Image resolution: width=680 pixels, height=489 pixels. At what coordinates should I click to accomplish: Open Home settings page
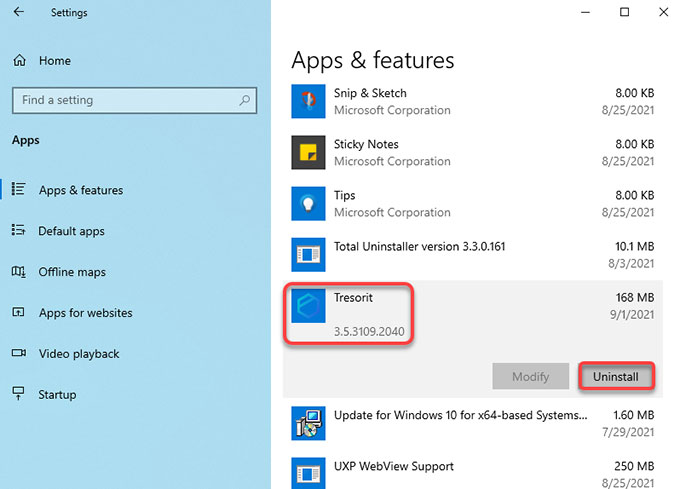coord(55,61)
